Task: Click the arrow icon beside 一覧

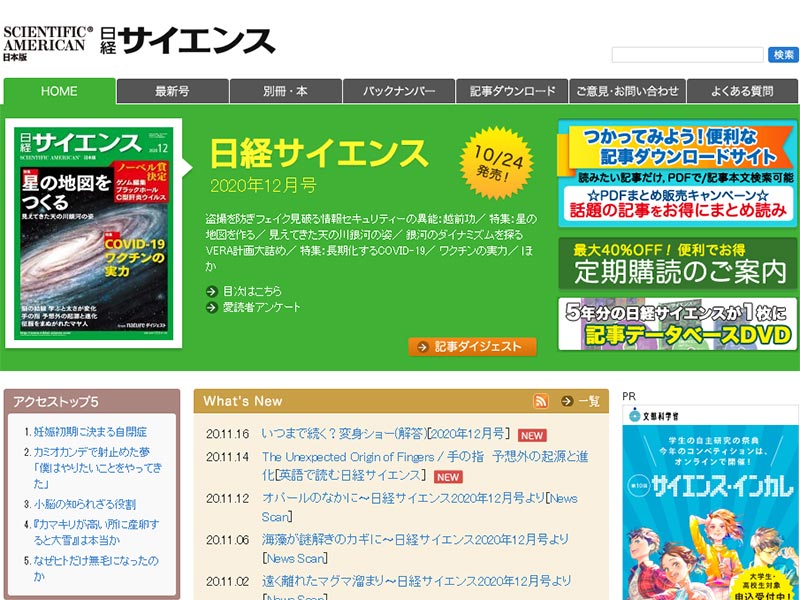Action: (567, 401)
